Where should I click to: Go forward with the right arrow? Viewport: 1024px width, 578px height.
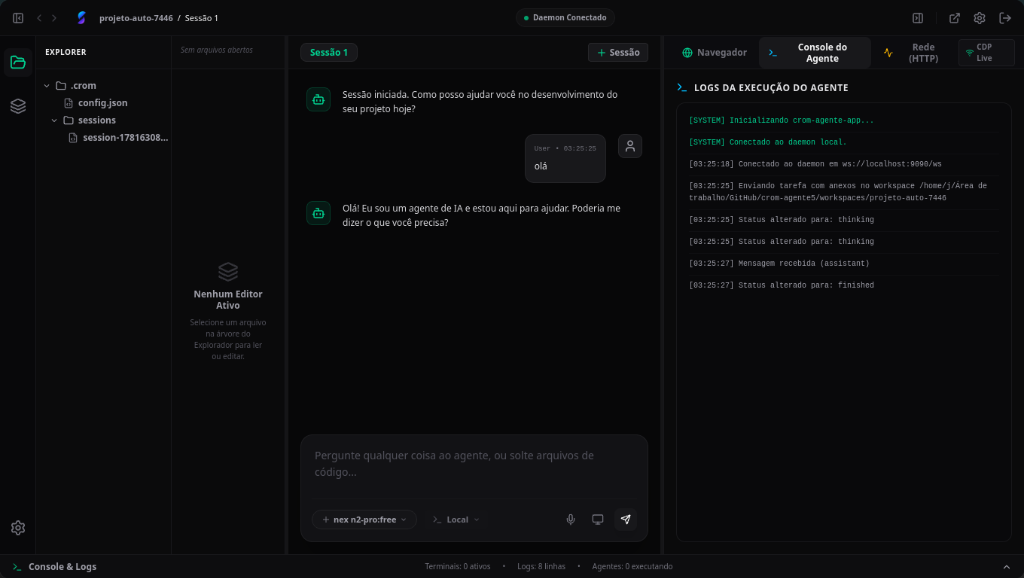54,18
